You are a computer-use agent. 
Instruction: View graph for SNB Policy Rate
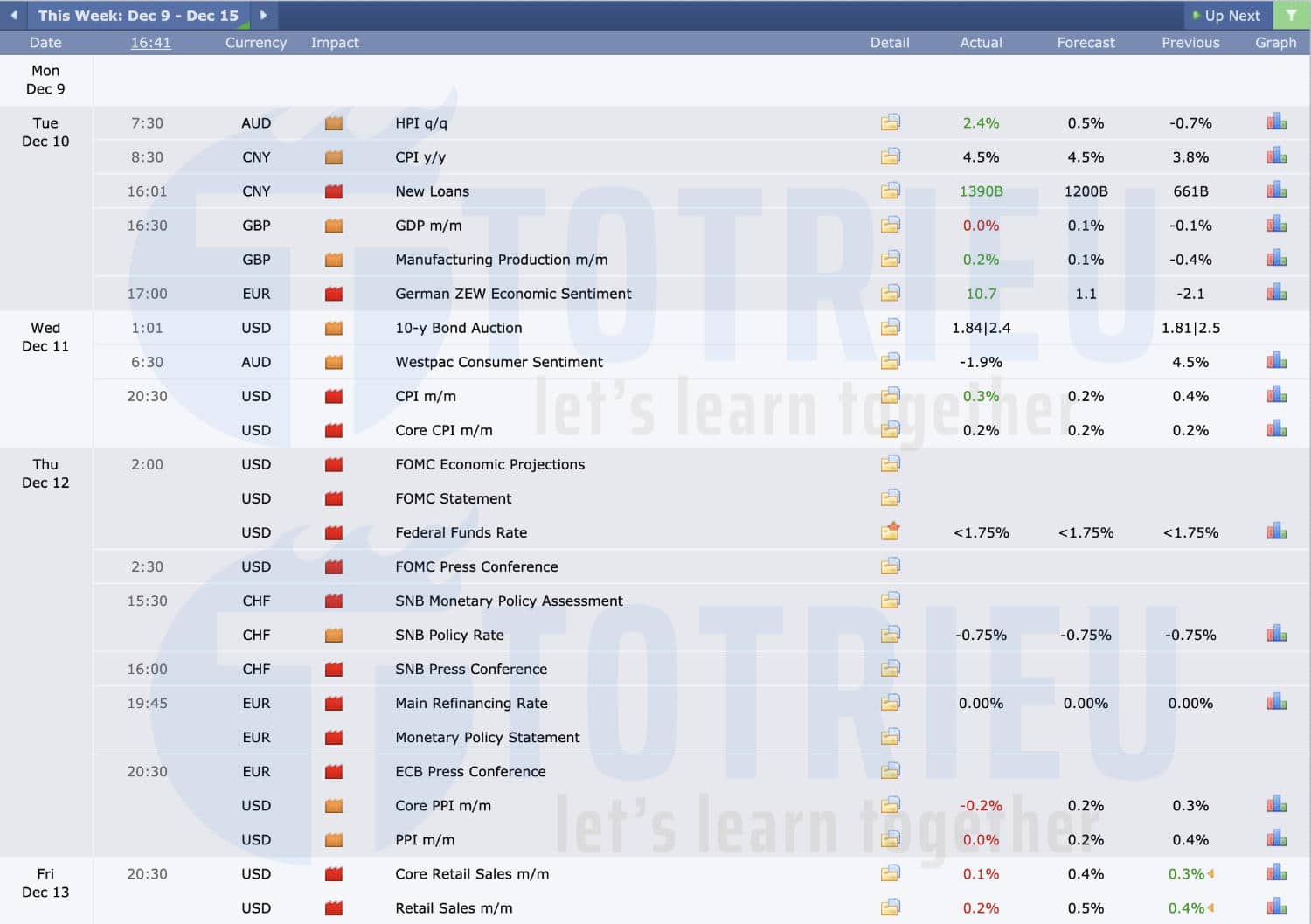(x=1276, y=634)
